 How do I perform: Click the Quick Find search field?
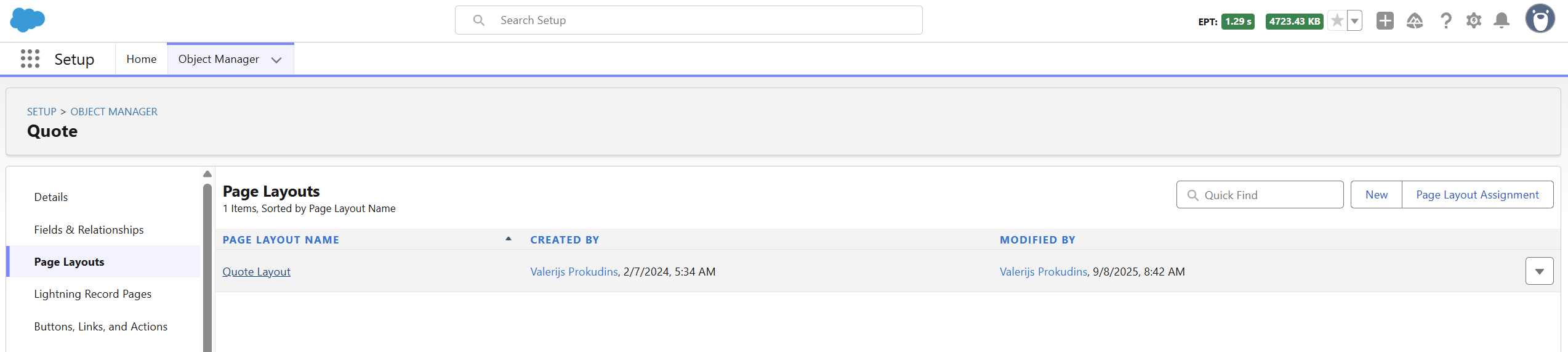[x=1260, y=195]
